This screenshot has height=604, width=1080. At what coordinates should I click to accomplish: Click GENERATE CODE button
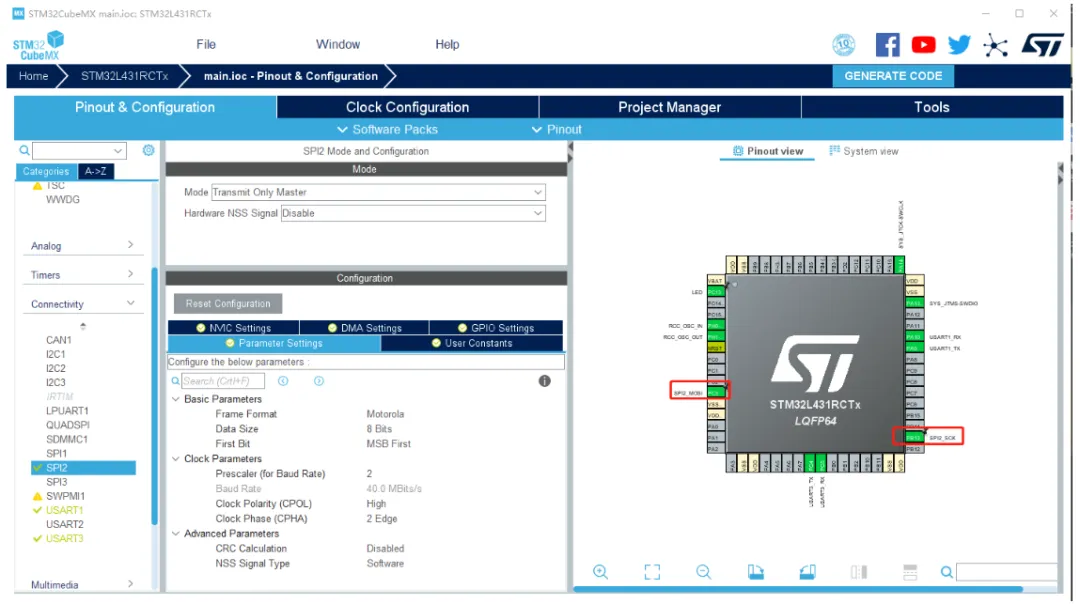893,76
